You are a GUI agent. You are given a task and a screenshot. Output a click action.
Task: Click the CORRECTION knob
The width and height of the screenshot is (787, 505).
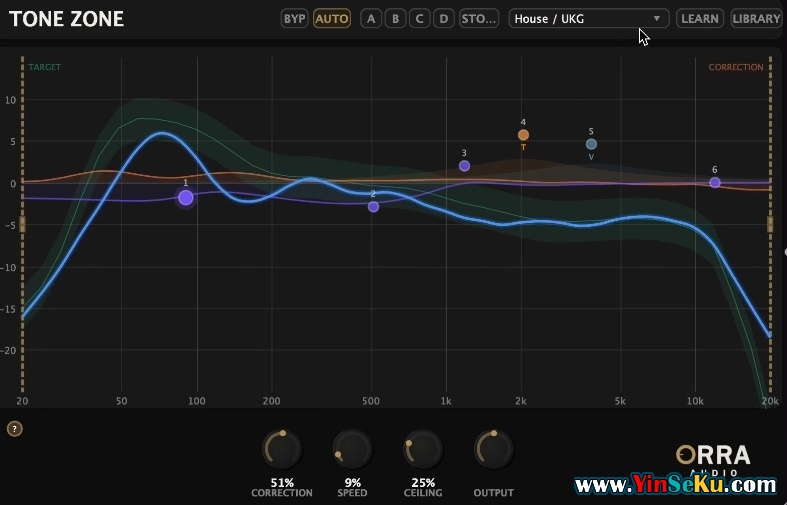coord(281,450)
